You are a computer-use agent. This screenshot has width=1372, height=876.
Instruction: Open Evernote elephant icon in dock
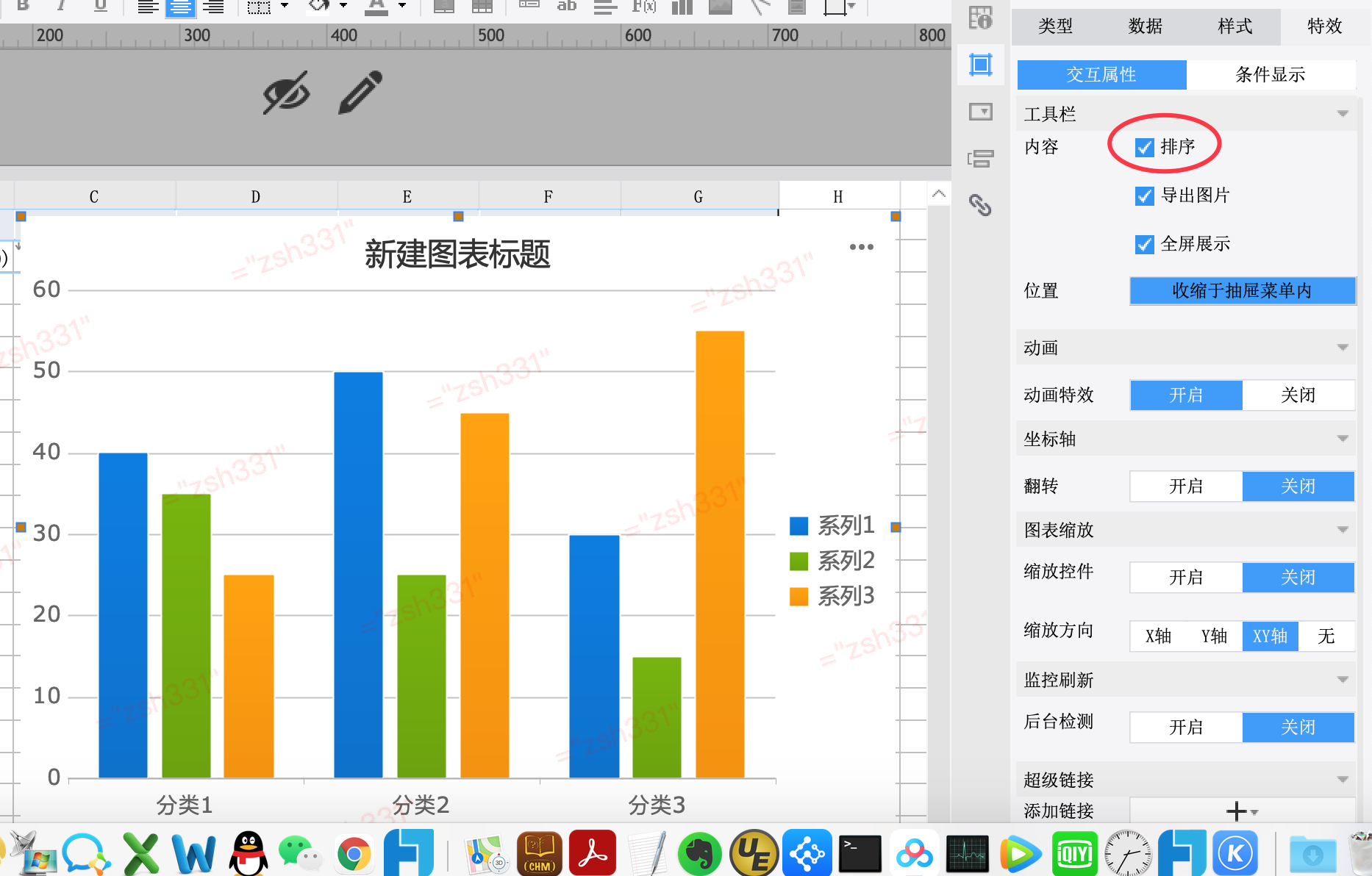[x=699, y=854]
